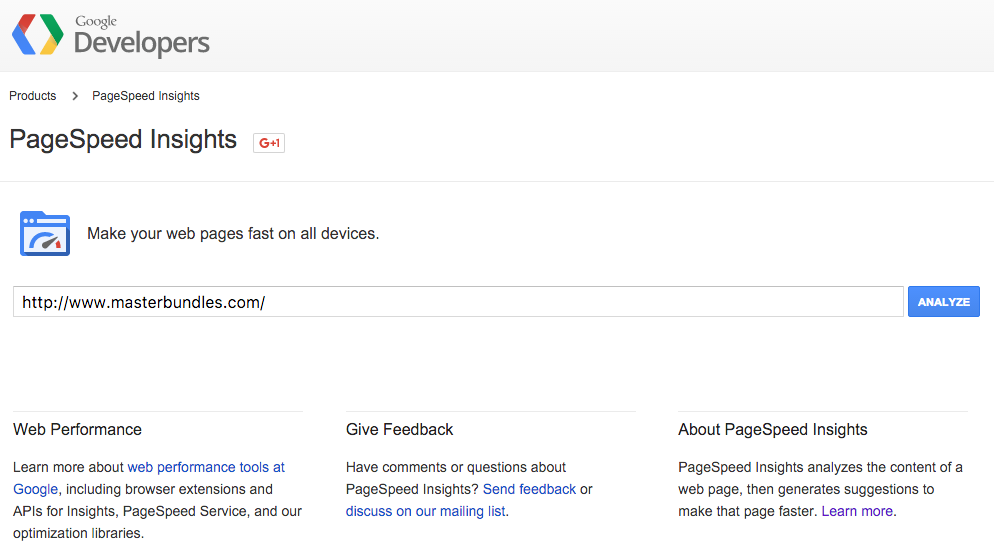994x554 pixels.
Task: Focus the URL input field with masterbundles.com
Action: coord(458,302)
